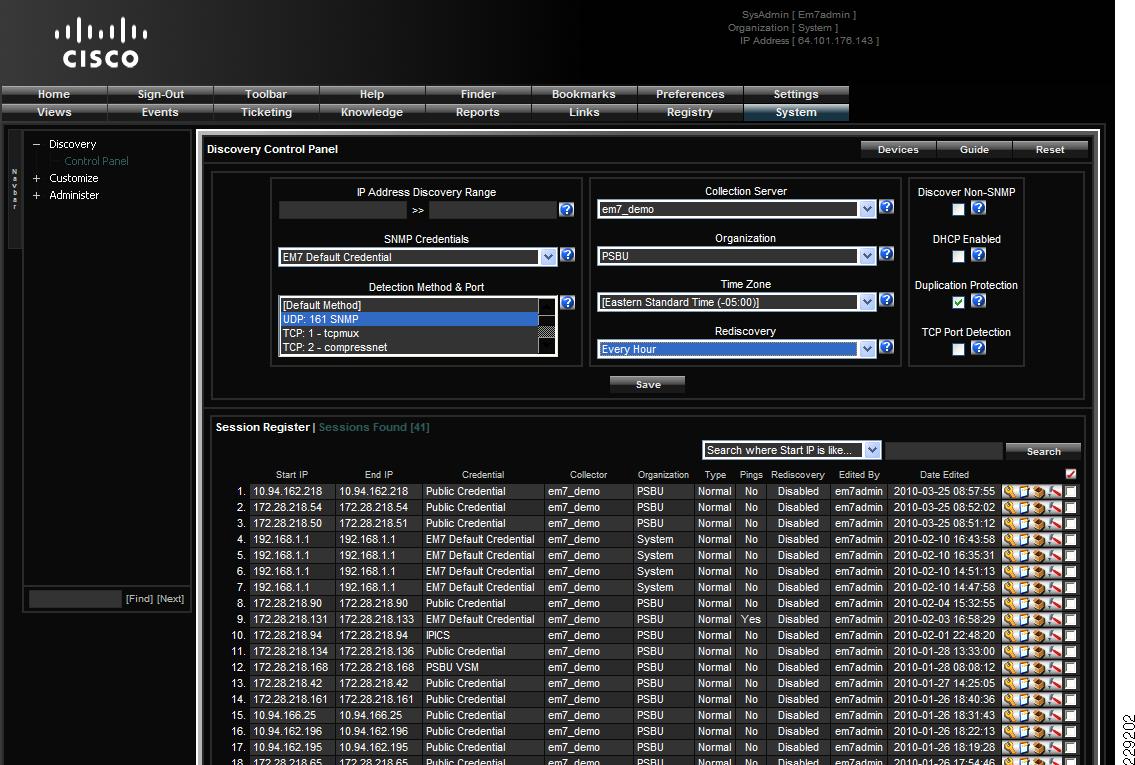This screenshot has height=765, width=1135.
Task: Open help icon for Discover Non-SNMP
Action: click(978, 208)
